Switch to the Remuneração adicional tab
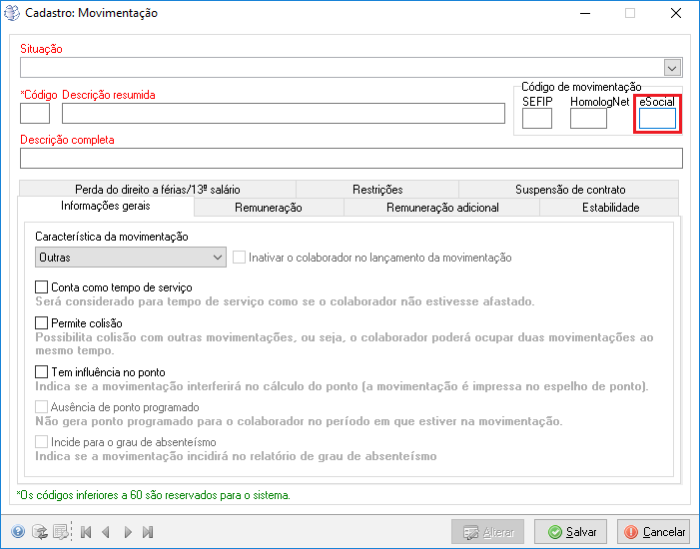This screenshot has width=700, height=549. [441, 208]
